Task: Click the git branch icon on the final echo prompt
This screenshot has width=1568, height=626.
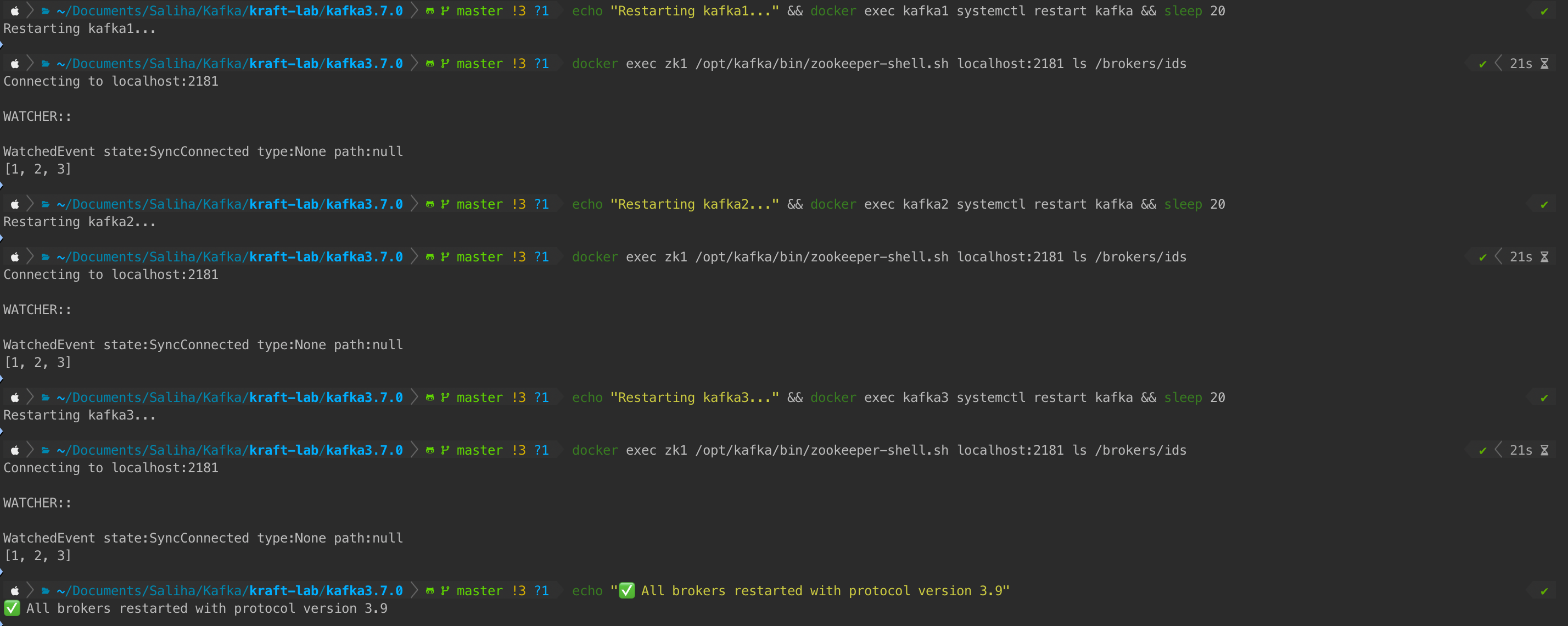Action: tap(445, 591)
